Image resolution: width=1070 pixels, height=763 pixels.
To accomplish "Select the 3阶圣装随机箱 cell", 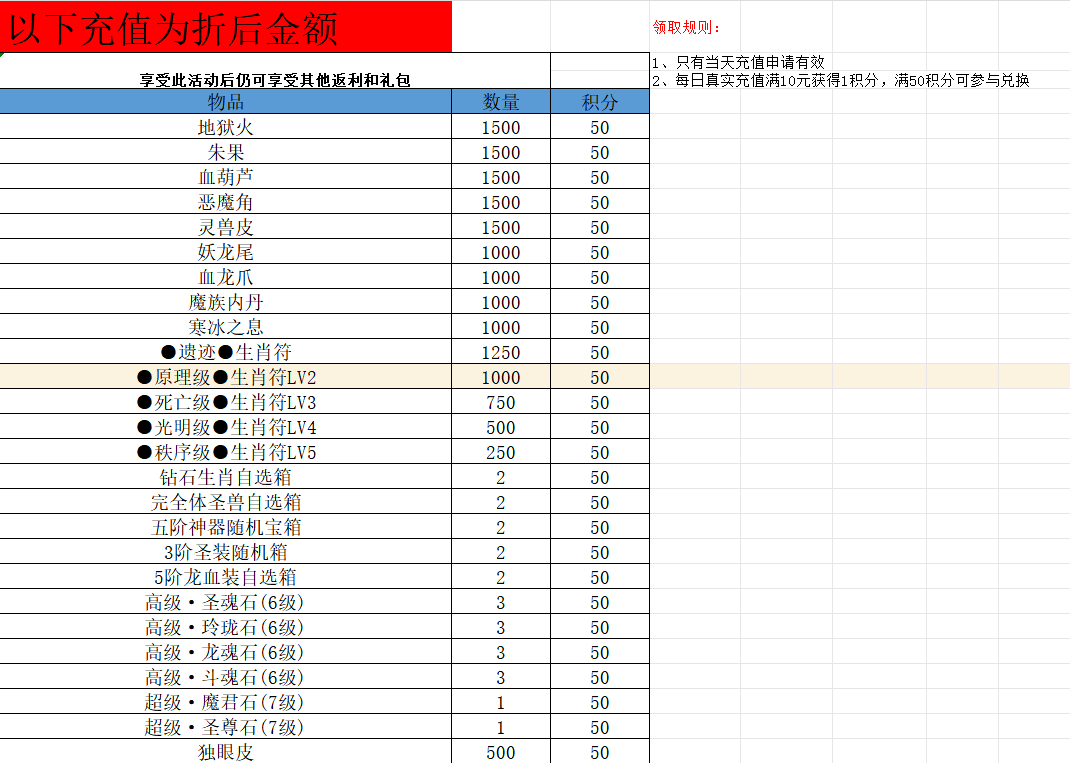I will (x=225, y=552).
